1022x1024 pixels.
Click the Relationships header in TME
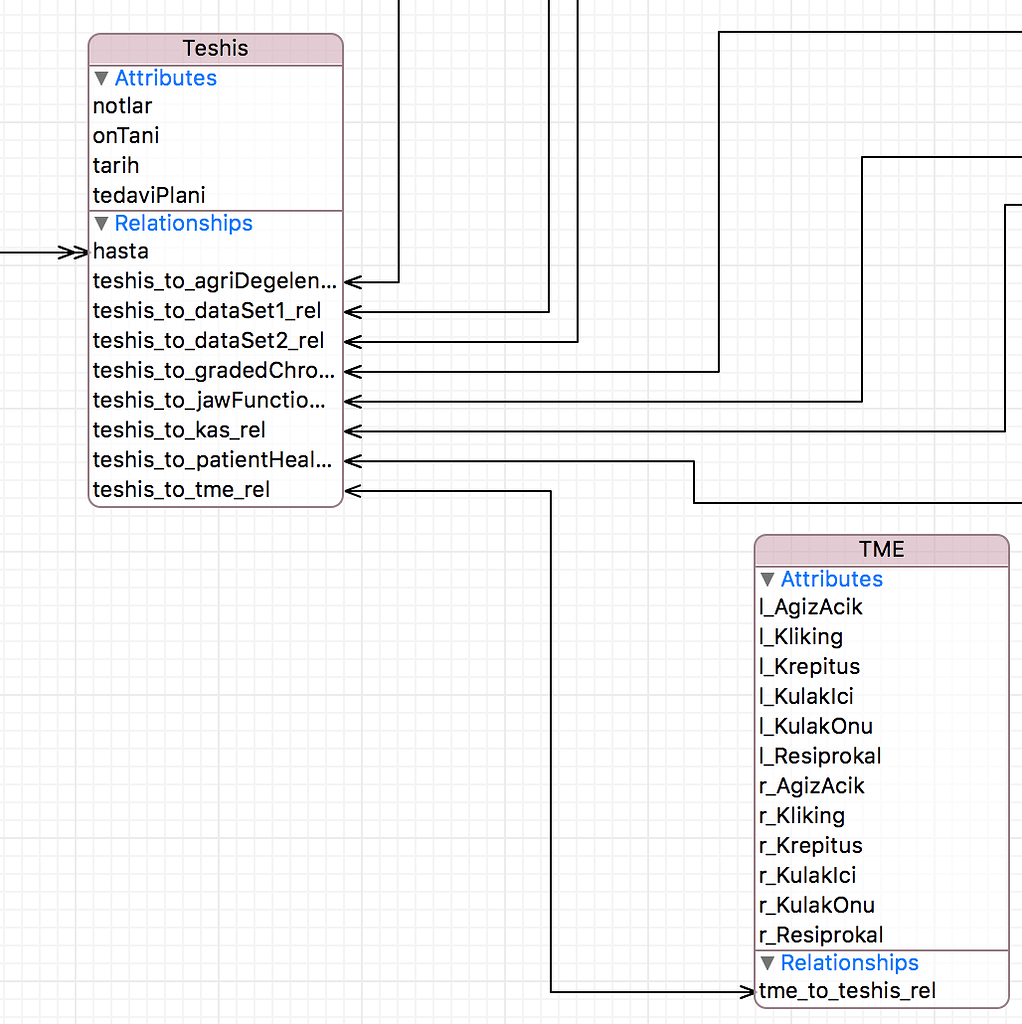click(850, 963)
